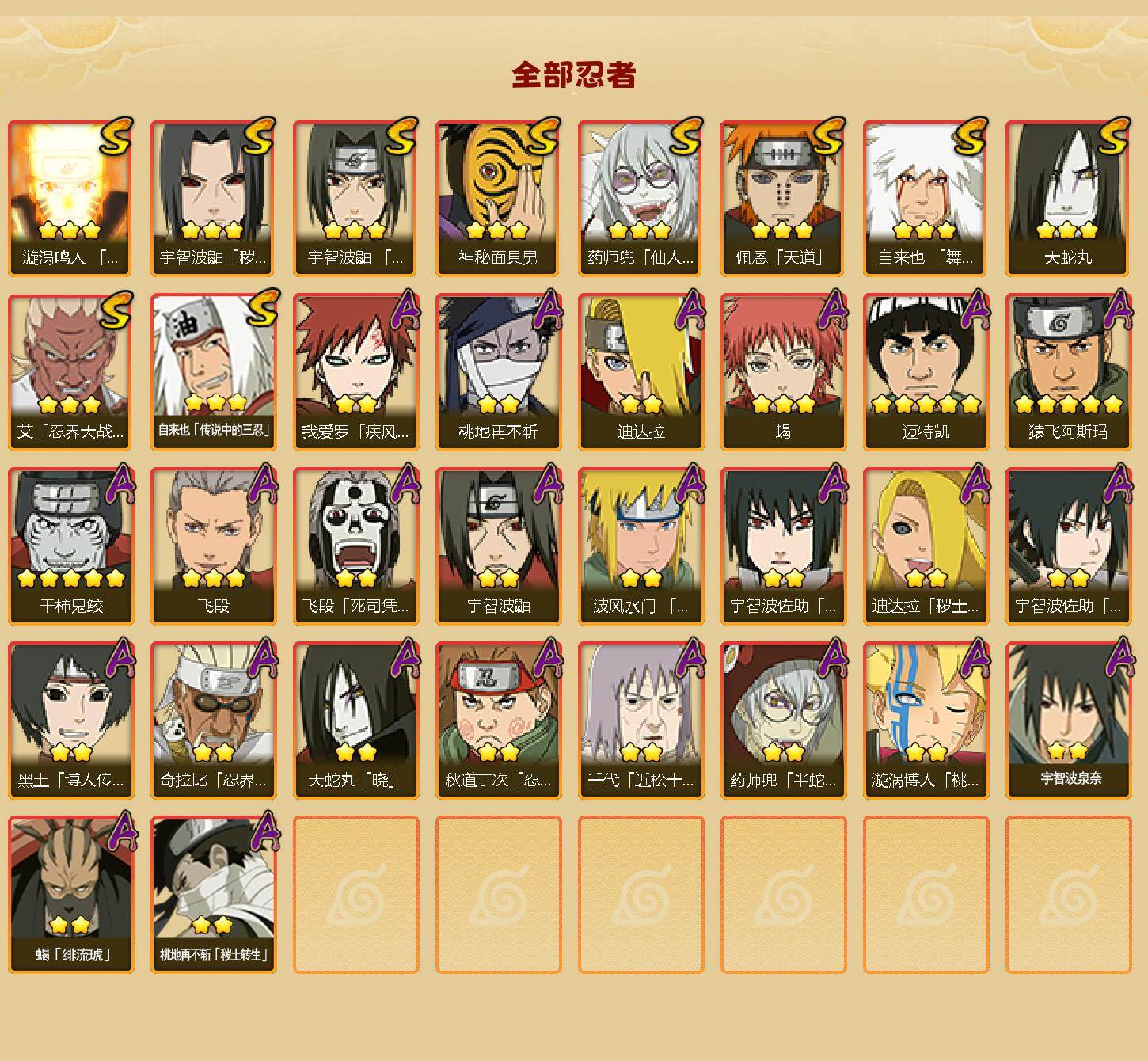Screen dimensions: 1148x1061
Task: Click the 猿飞阿斯玛 ninja card
Action: click(1068, 372)
